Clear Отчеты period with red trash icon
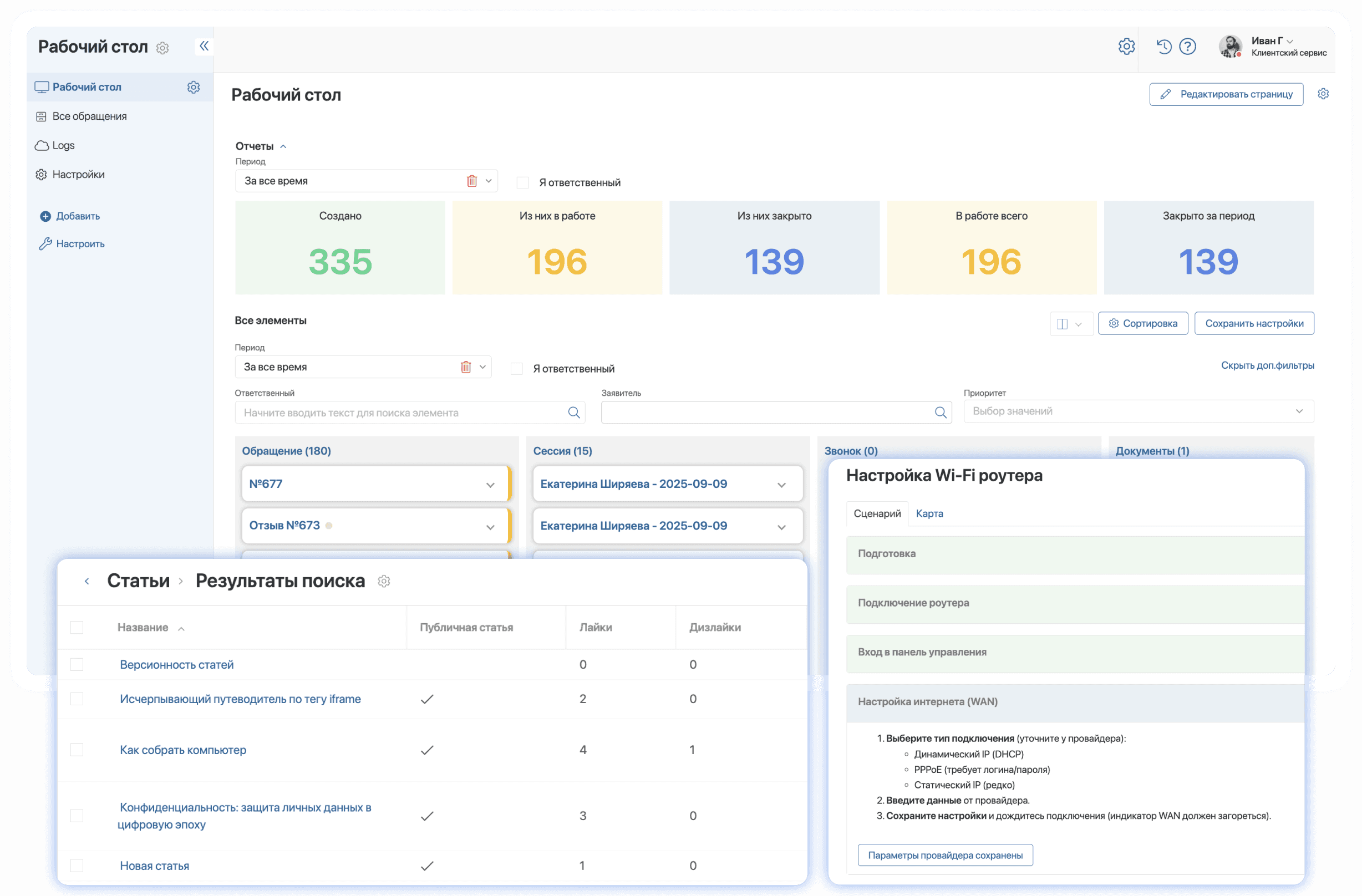The image size is (1362, 896). coord(471,181)
